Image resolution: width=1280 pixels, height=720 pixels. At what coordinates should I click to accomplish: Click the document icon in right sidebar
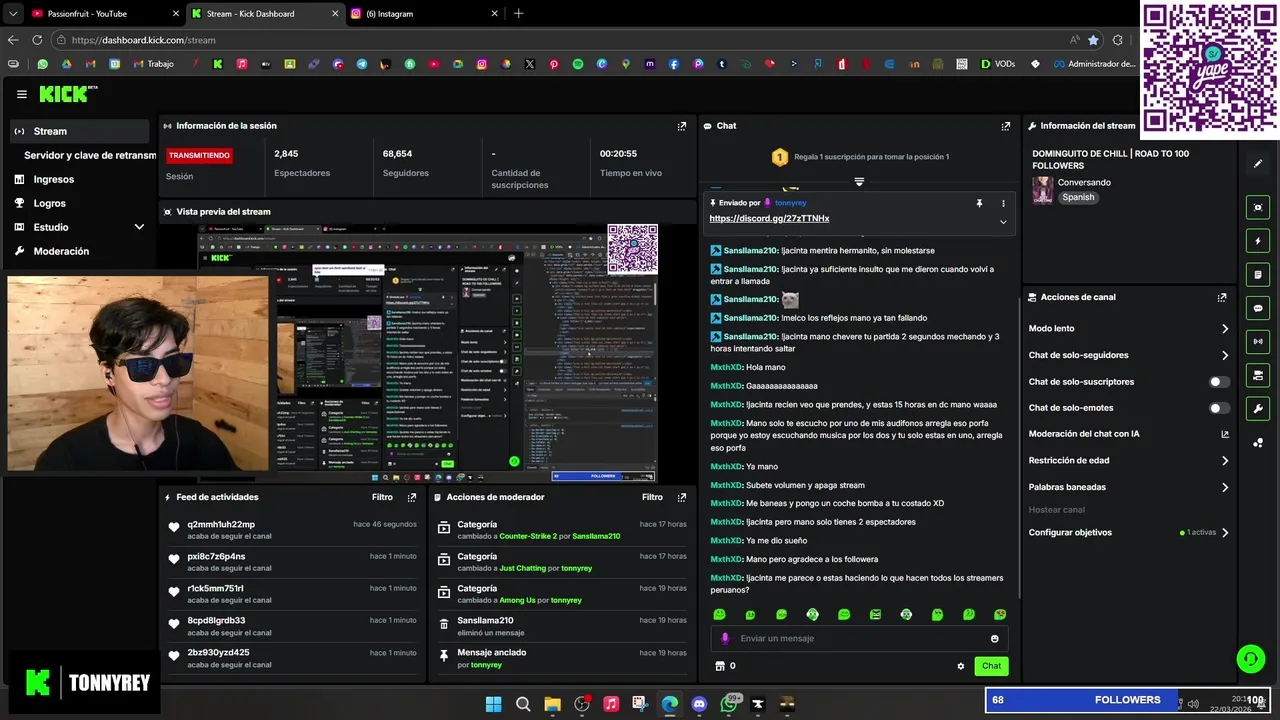pyautogui.click(x=1258, y=274)
